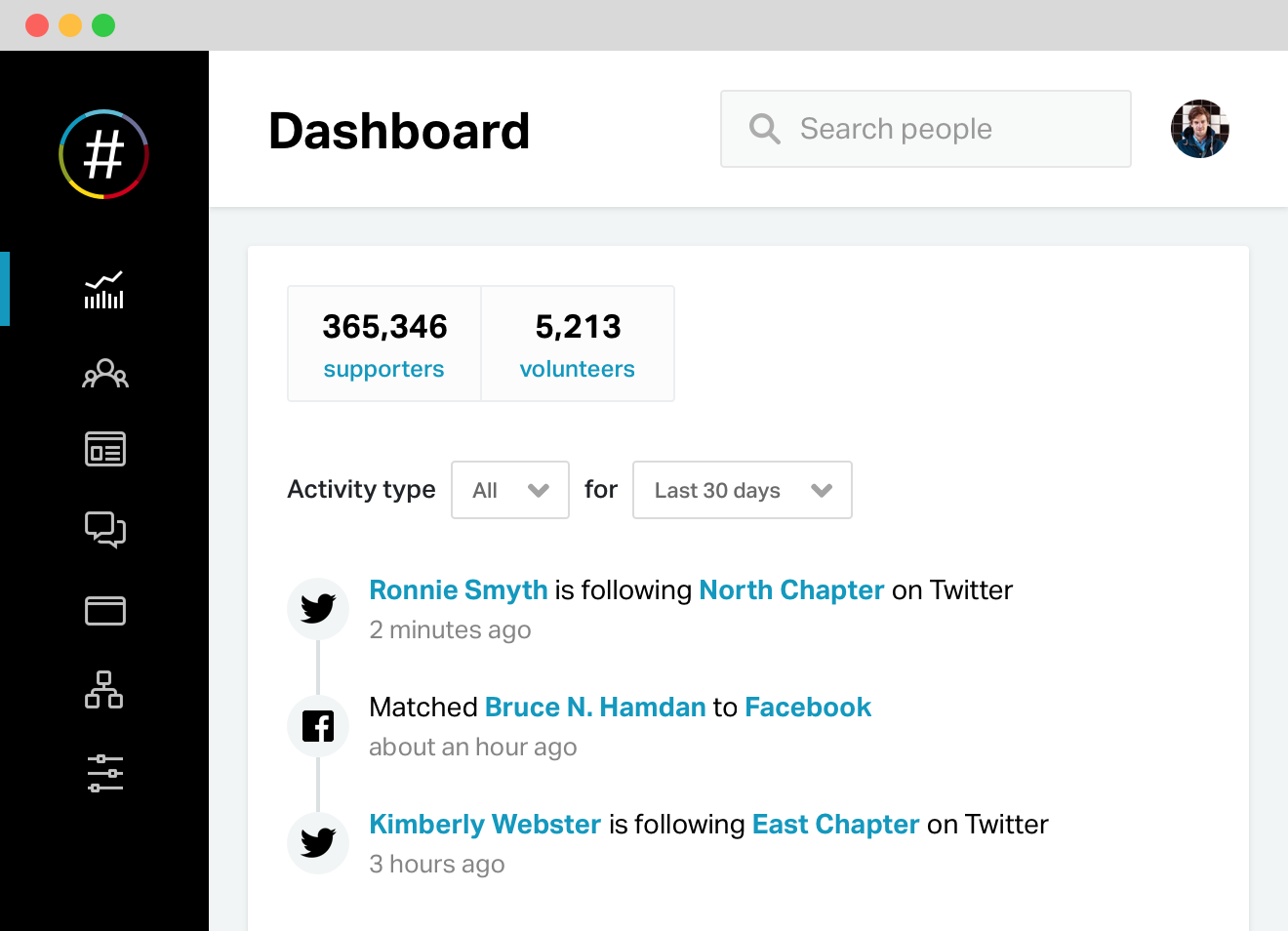Open the East Chapter link
1288x931 pixels.
pyautogui.click(x=835, y=825)
